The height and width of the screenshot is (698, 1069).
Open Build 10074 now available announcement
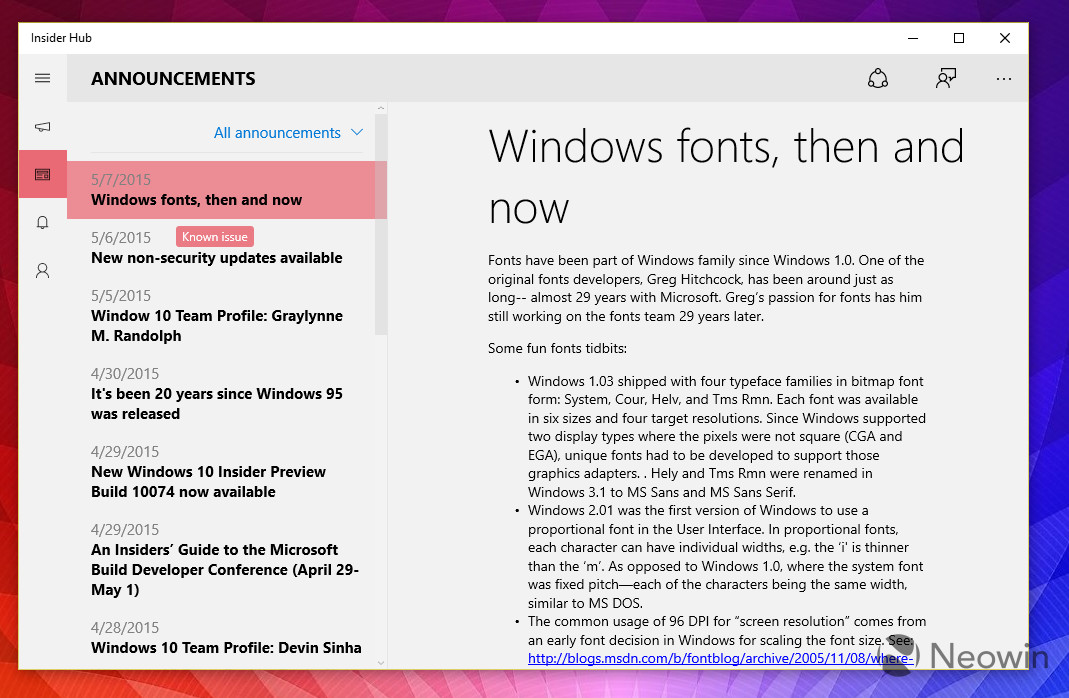(x=226, y=472)
